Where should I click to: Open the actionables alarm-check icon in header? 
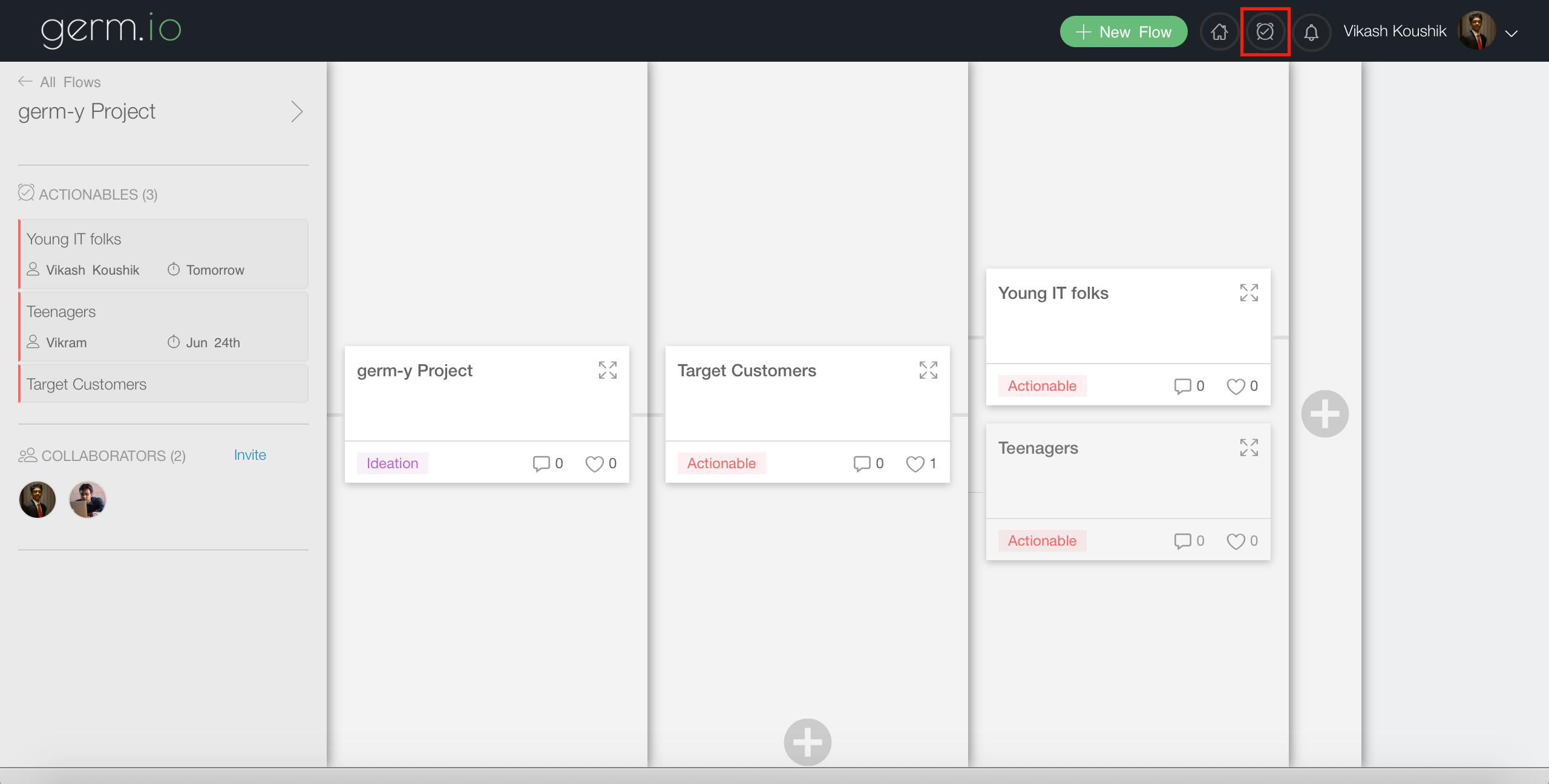tap(1265, 31)
